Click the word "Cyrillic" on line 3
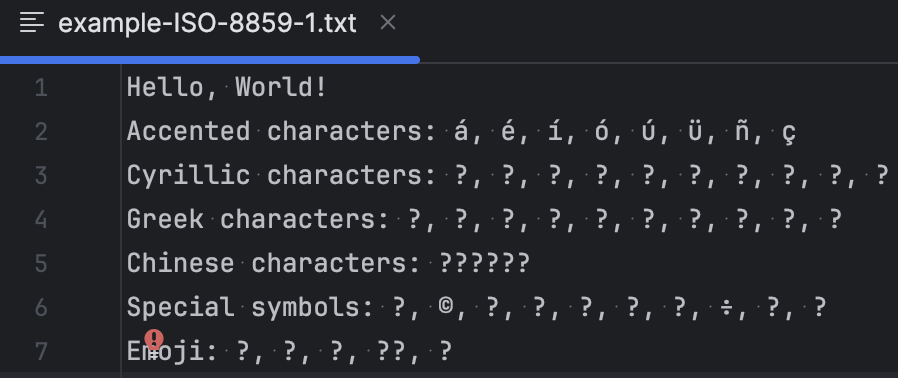Image resolution: width=898 pixels, height=378 pixels. [188, 176]
